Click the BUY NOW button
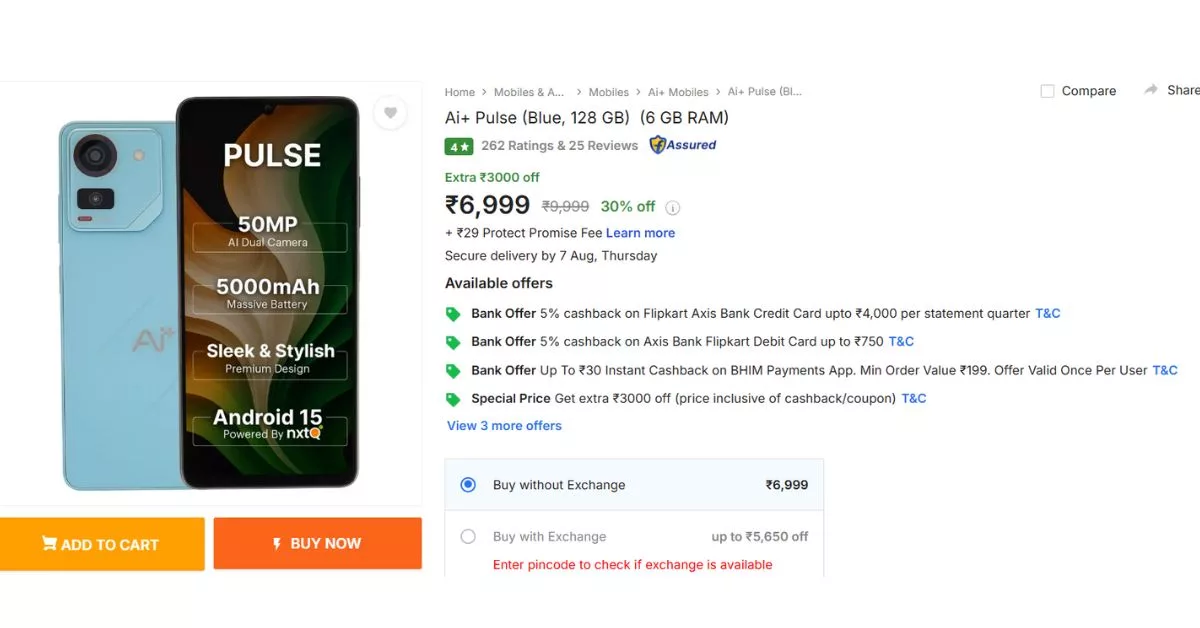Viewport: 1200px width, 628px height. click(x=317, y=543)
